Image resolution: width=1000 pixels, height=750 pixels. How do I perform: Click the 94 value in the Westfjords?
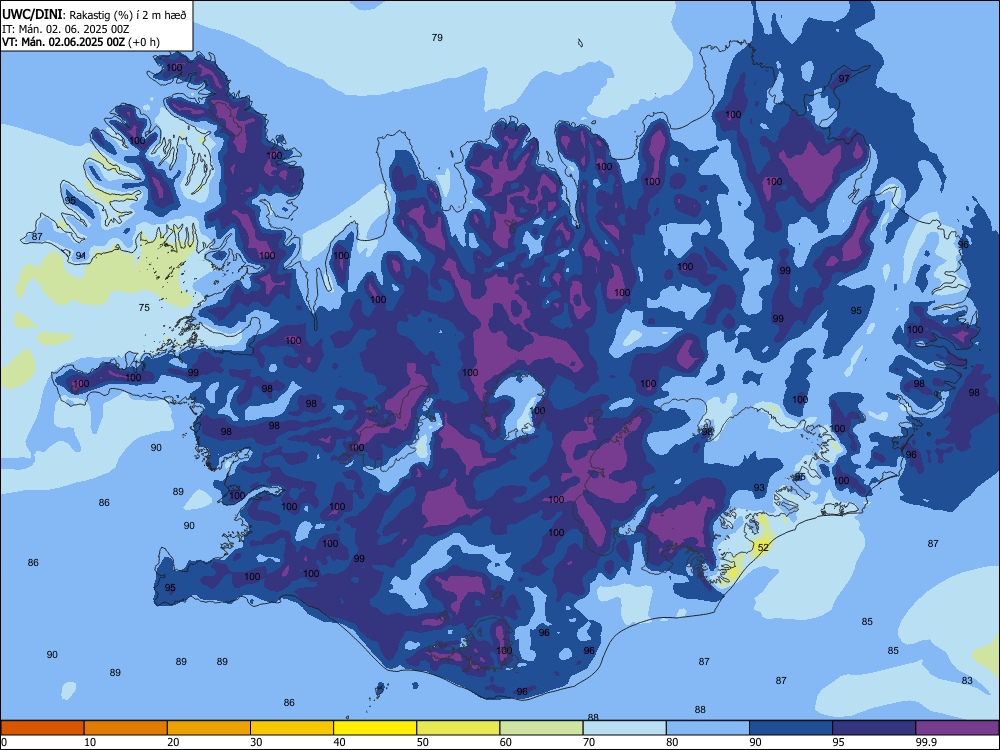point(80,256)
